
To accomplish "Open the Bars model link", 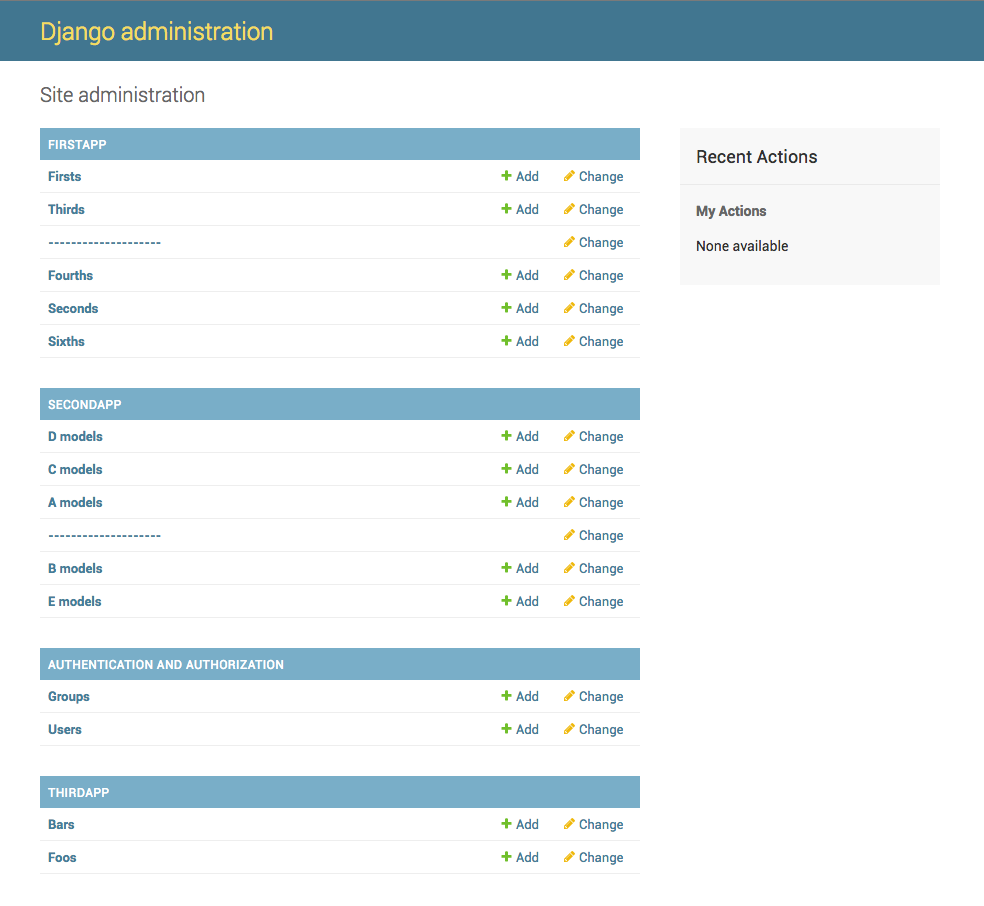I will [x=61, y=824].
